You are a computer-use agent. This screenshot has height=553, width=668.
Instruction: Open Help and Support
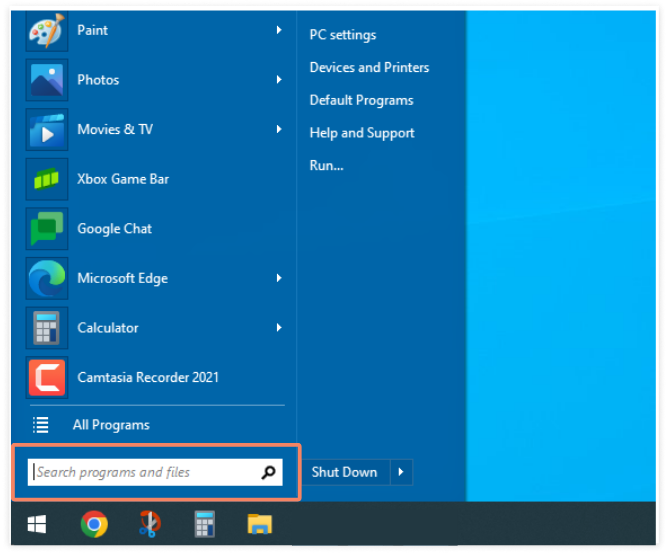pyautogui.click(x=362, y=133)
